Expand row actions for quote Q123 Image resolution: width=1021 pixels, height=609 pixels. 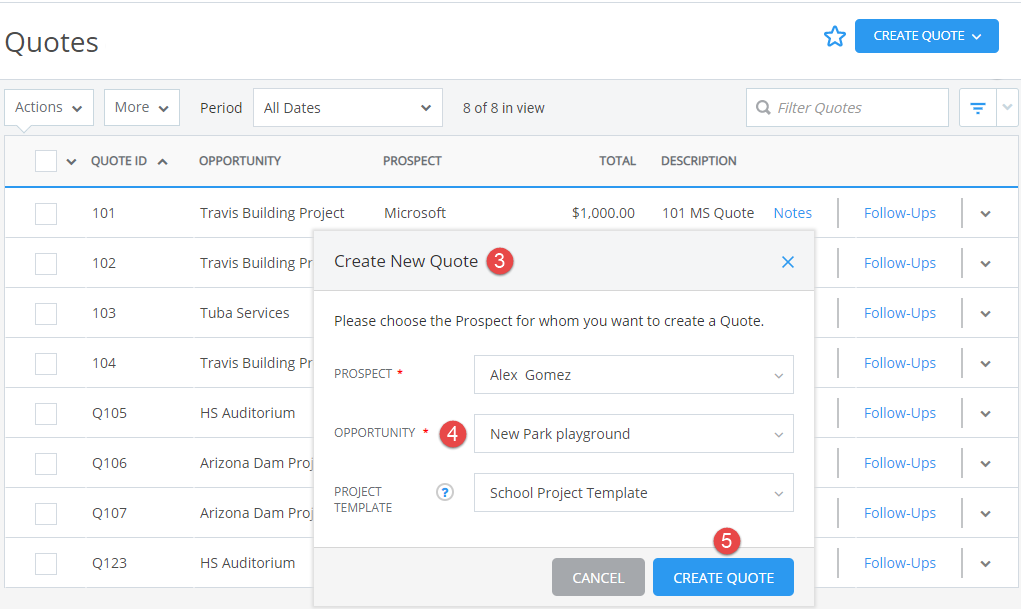[985, 564]
